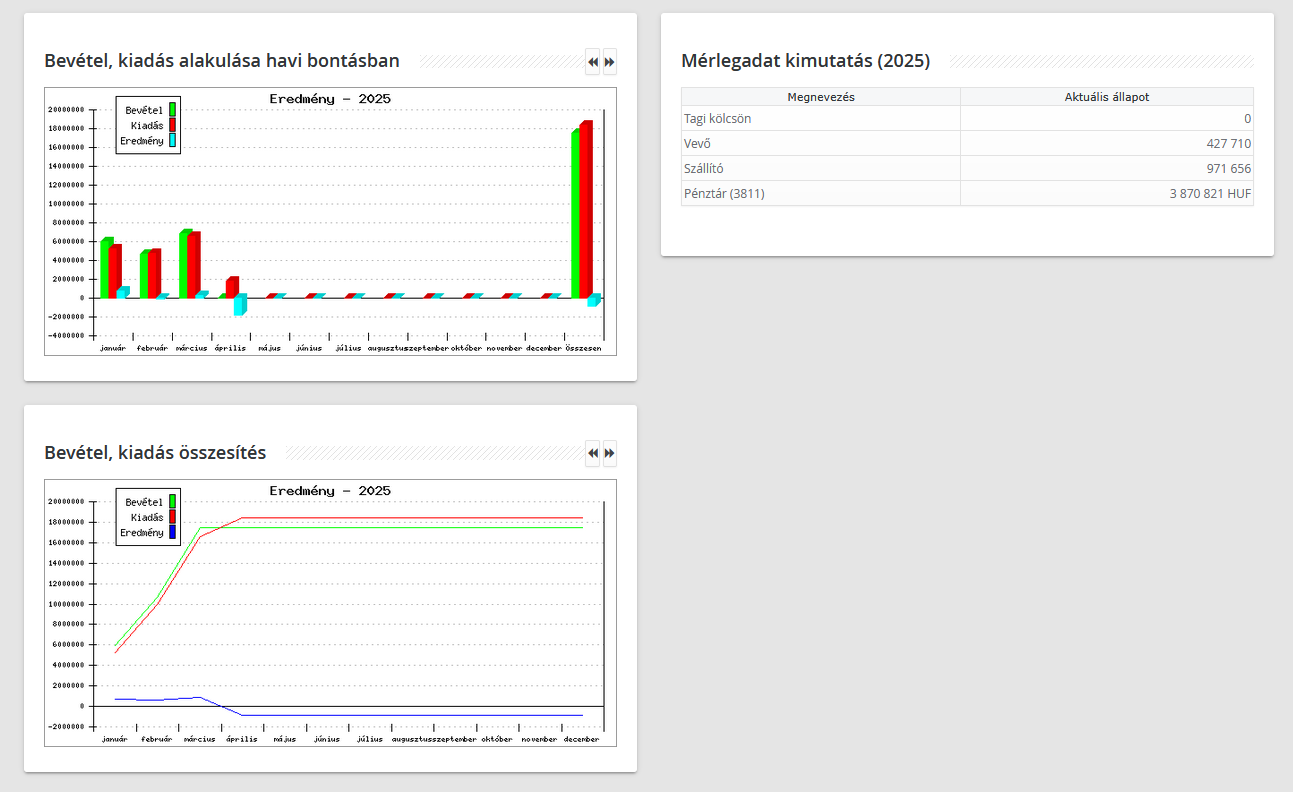Click next-year arrow on Bevétel, kiadás összesítés

pyautogui.click(x=609, y=454)
